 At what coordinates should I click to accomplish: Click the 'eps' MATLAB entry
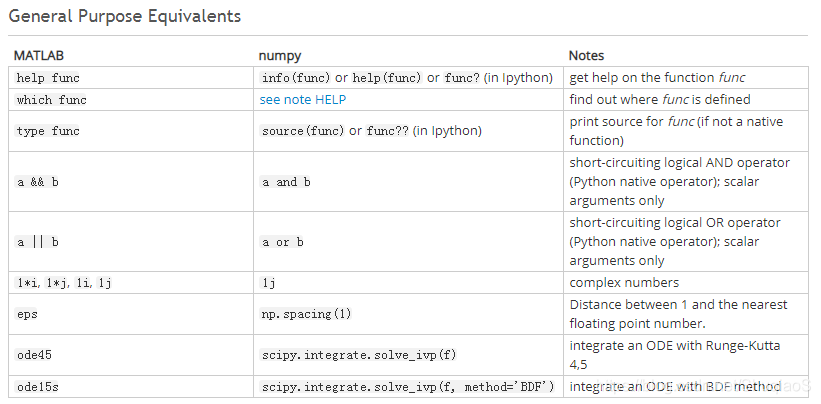(x=27, y=314)
